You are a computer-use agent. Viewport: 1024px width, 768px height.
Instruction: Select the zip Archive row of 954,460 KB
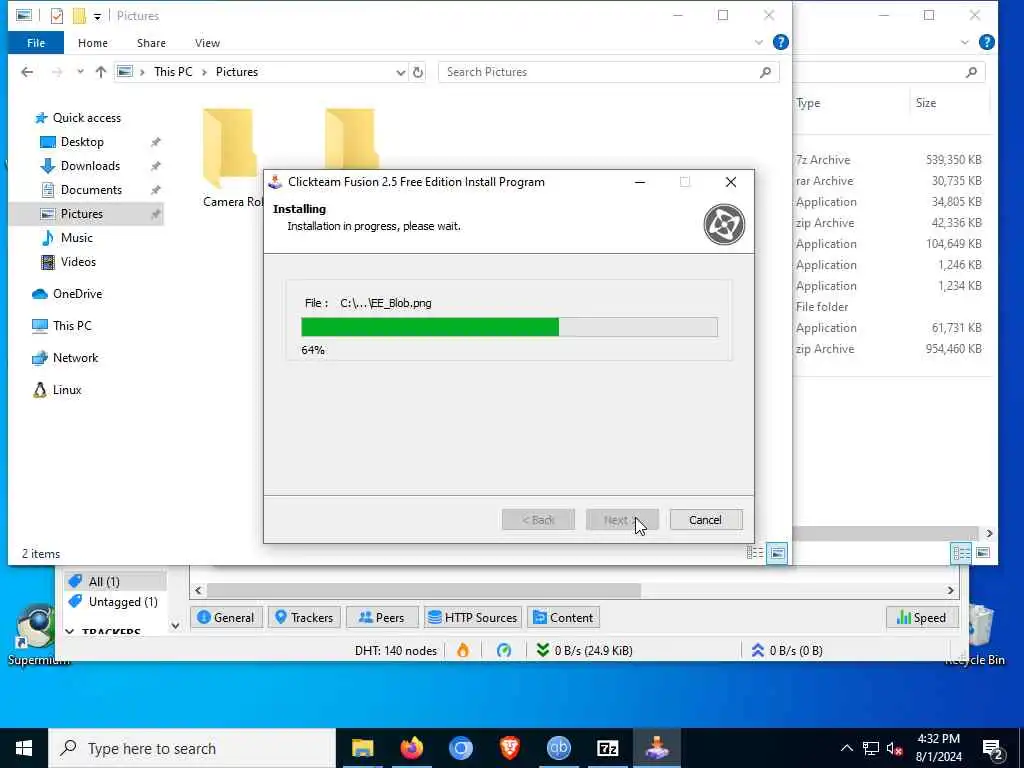[x=888, y=349]
